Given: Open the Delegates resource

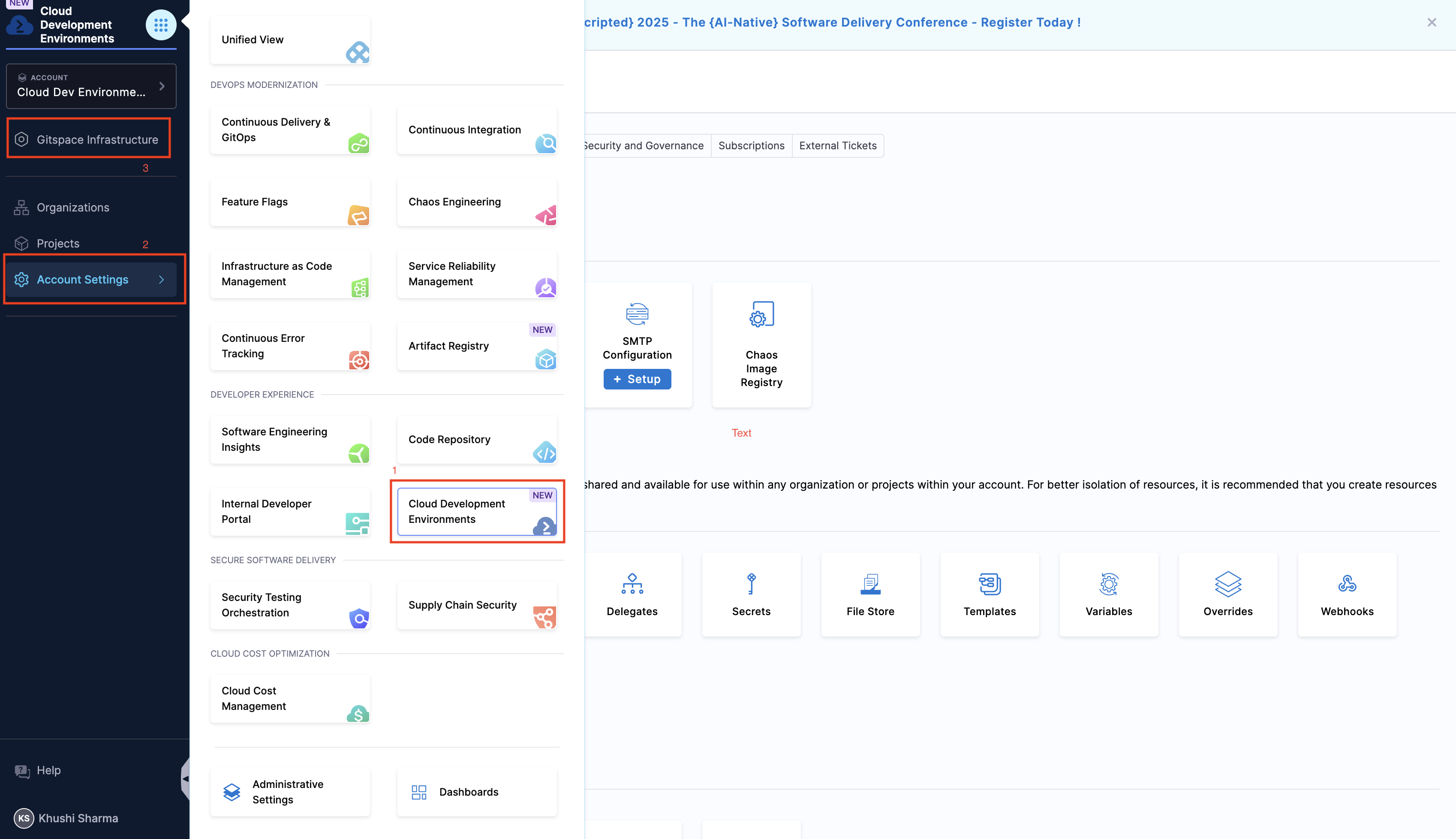Looking at the screenshot, I should (x=632, y=595).
